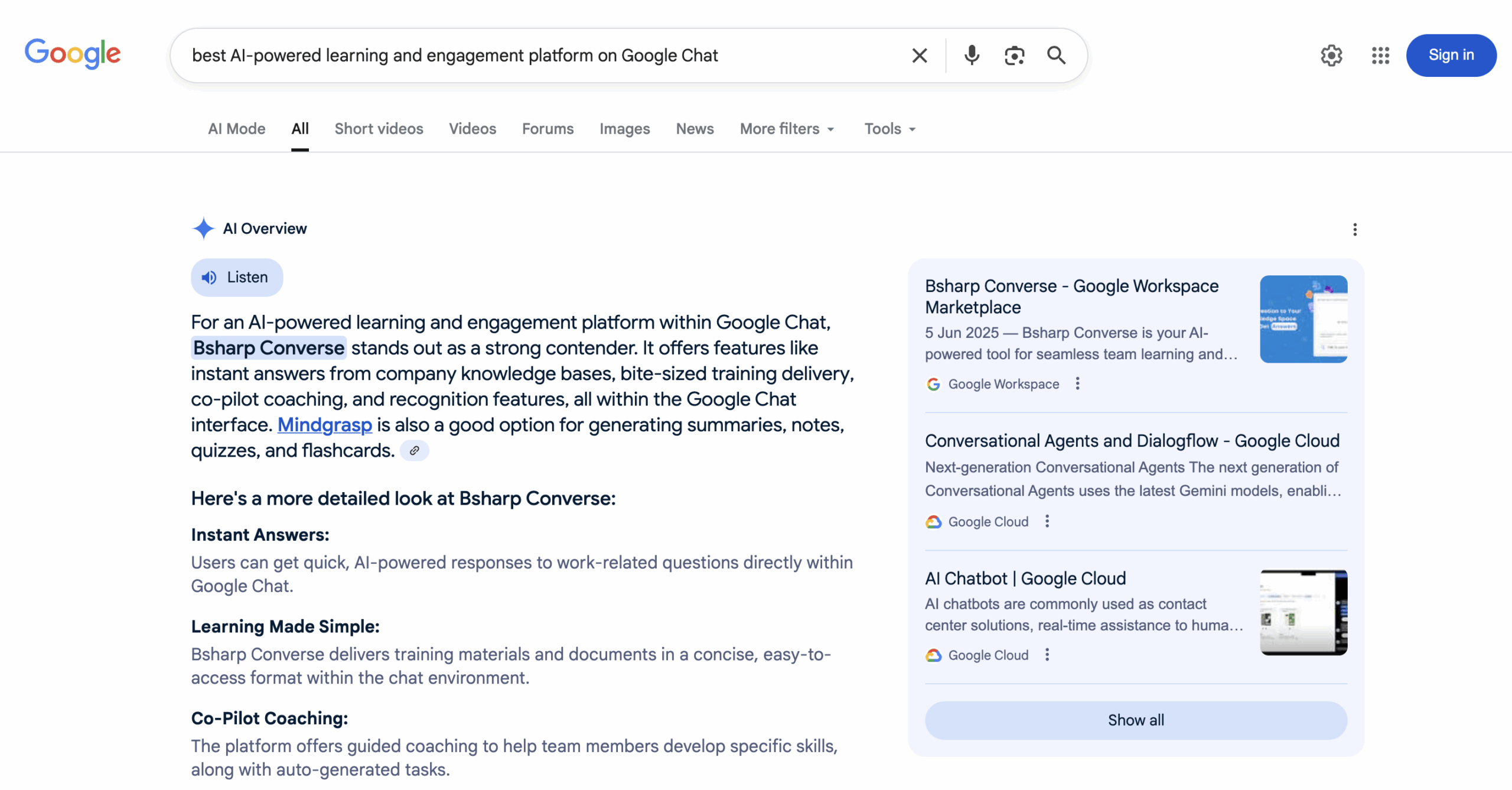
Task: Open AI Overview three-dot options menu
Action: coord(1354,229)
